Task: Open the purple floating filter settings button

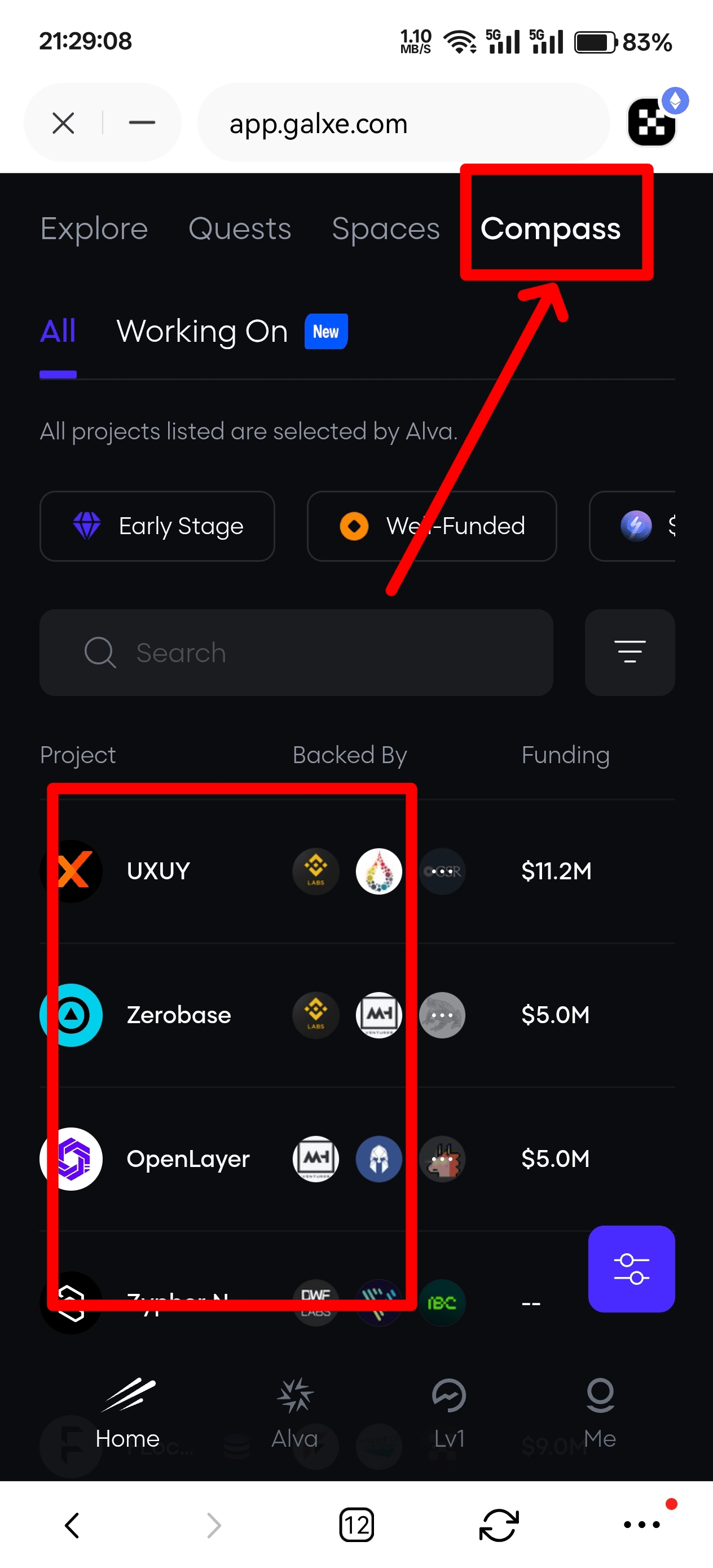Action: (631, 1269)
